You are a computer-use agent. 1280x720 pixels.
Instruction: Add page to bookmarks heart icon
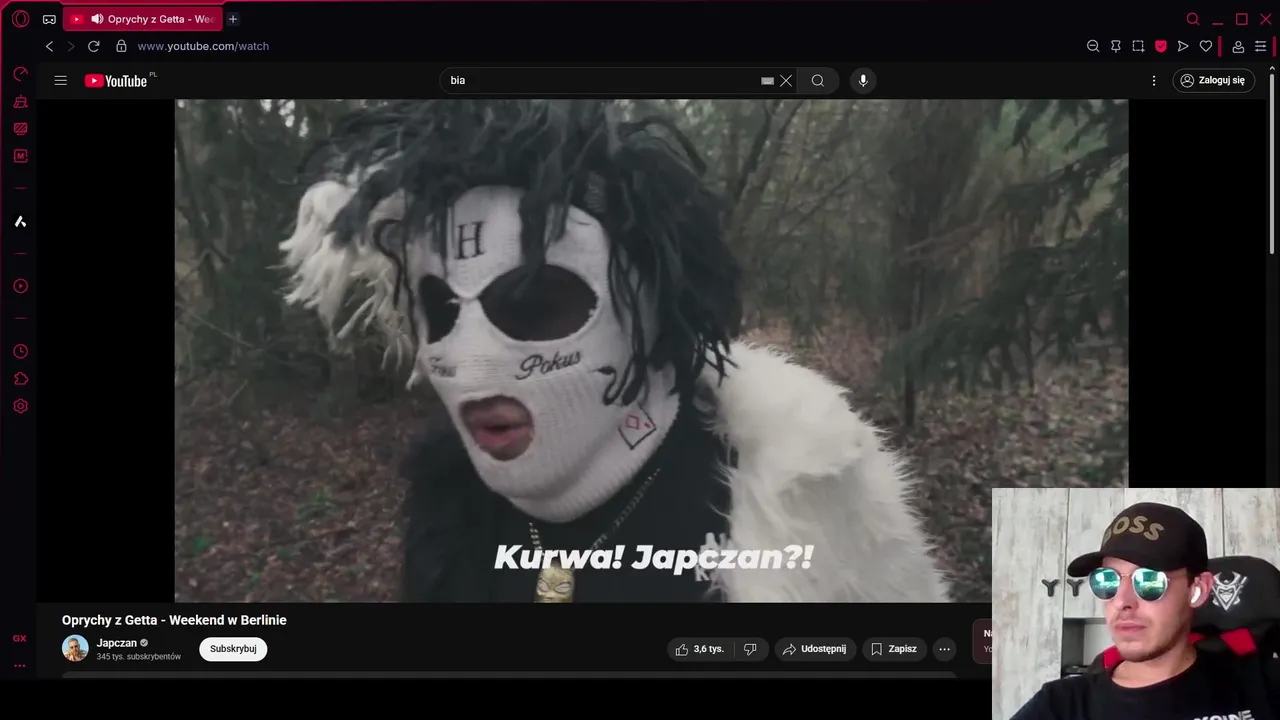click(x=1206, y=46)
